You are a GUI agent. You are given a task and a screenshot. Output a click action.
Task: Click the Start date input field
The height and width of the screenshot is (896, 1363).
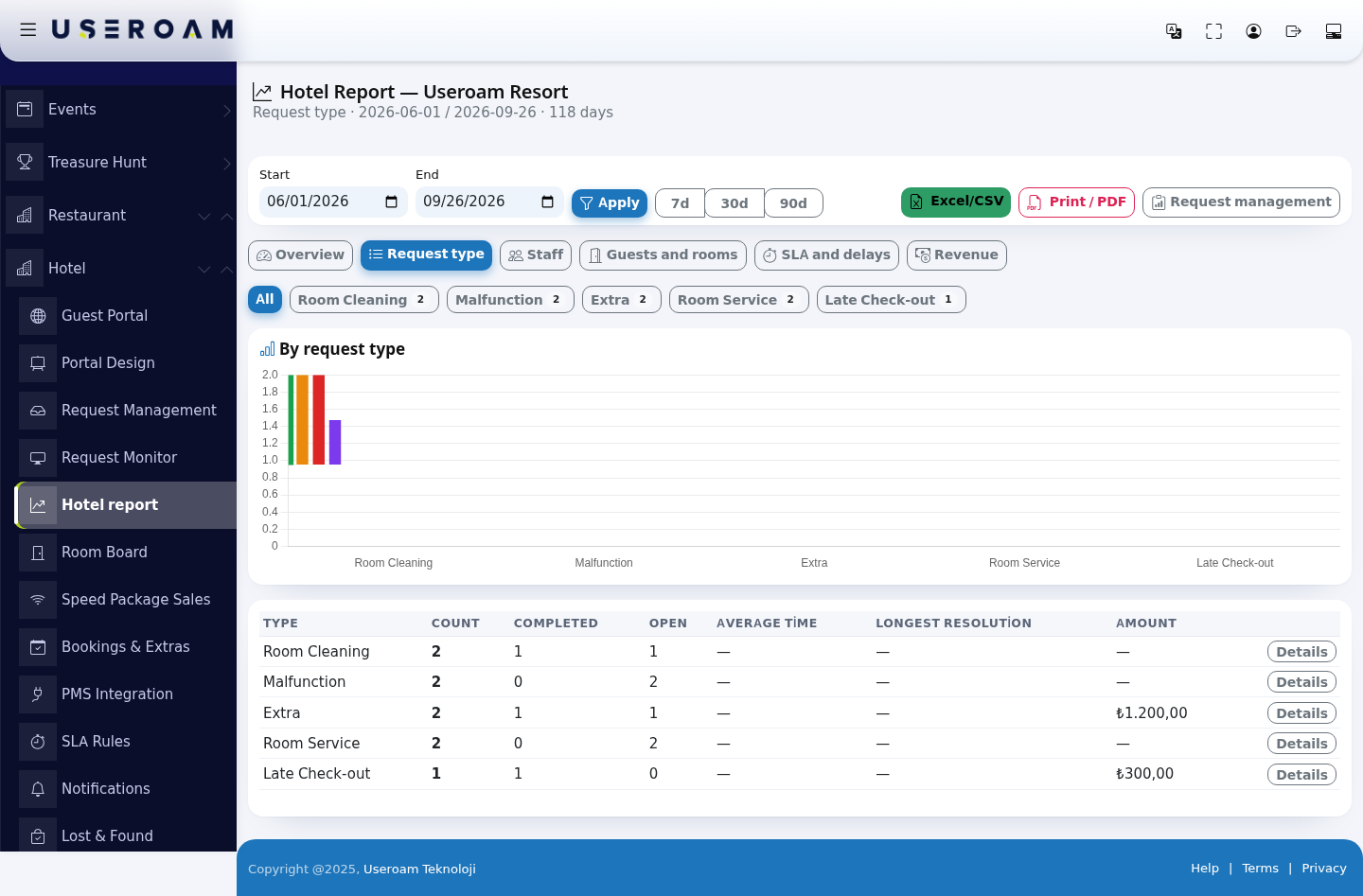[333, 202]
